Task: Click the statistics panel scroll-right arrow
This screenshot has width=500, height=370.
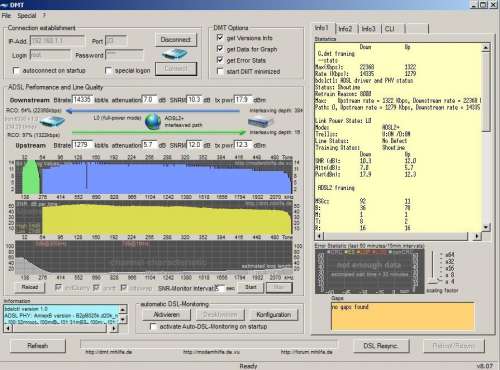Action: (477, 236)
